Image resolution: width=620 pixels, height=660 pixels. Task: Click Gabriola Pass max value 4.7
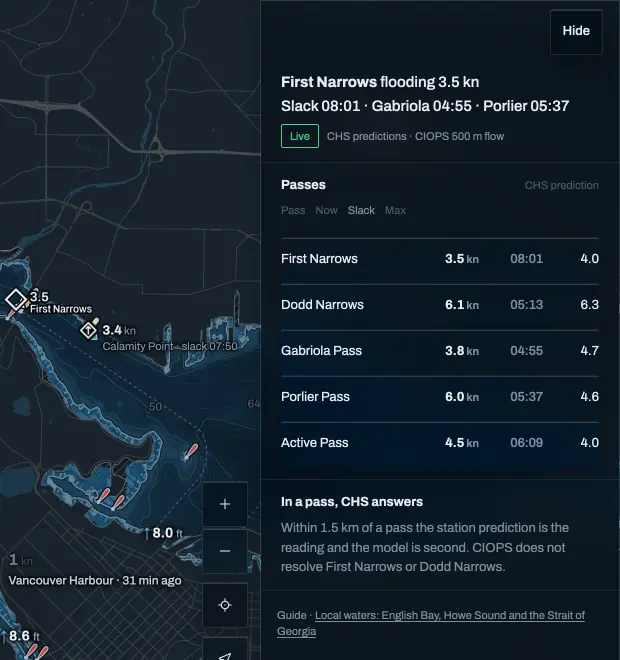coord(589,351)
